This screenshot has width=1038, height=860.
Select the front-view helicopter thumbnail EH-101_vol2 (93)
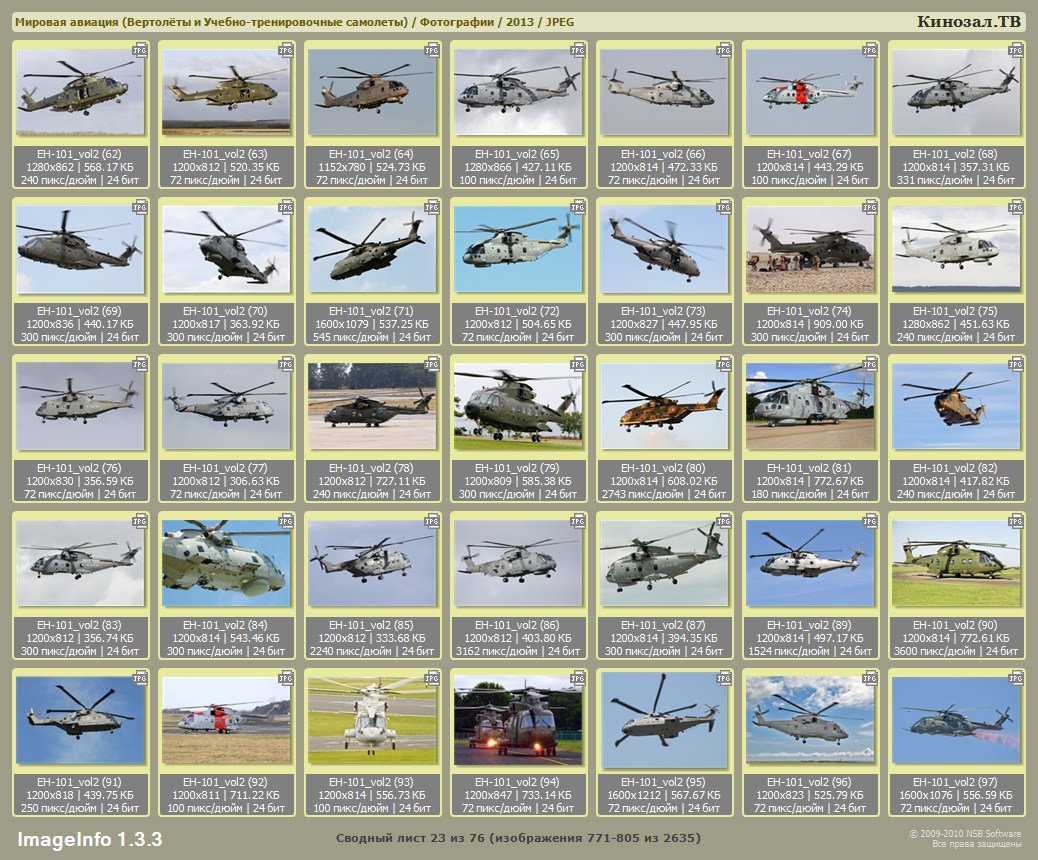coord(371,720)
